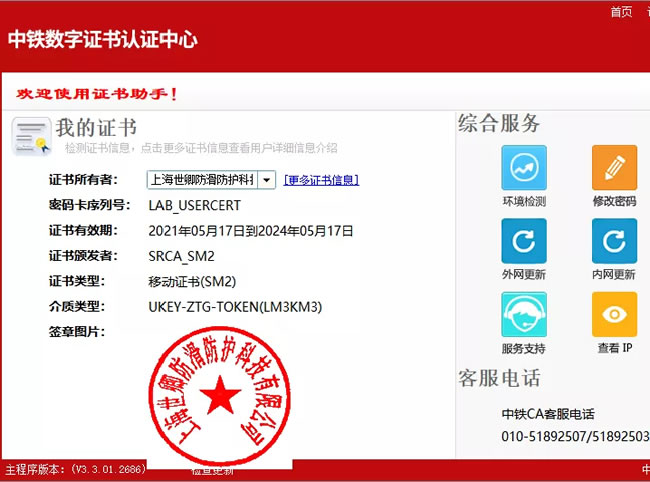Open the 环境检测 environment check icon
This screenshot has height=482, width=650.
(524, 167)
